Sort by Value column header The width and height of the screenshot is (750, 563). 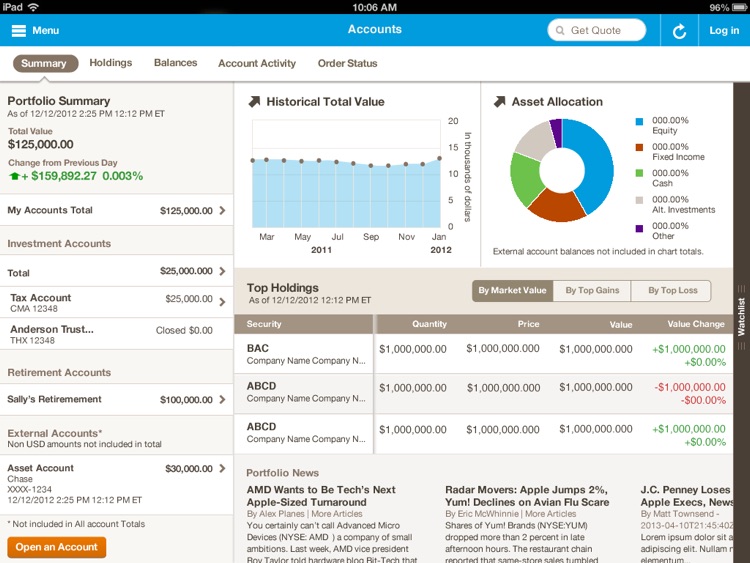(621, 324)
